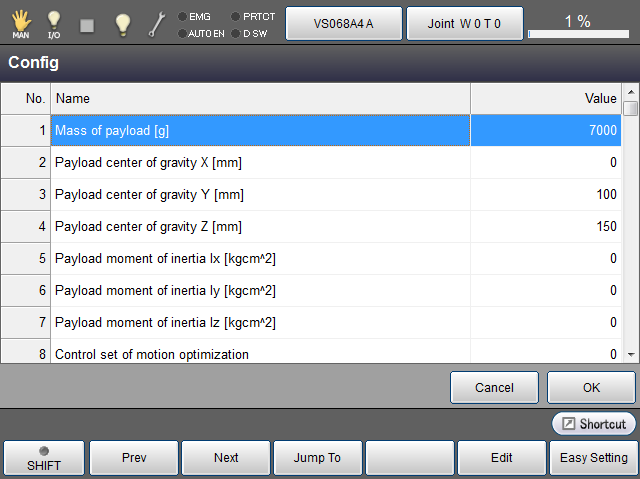This screenshot has width=640, height=479.
Task: Open the I/O lightbulb icon
Action: pos(54,23)
